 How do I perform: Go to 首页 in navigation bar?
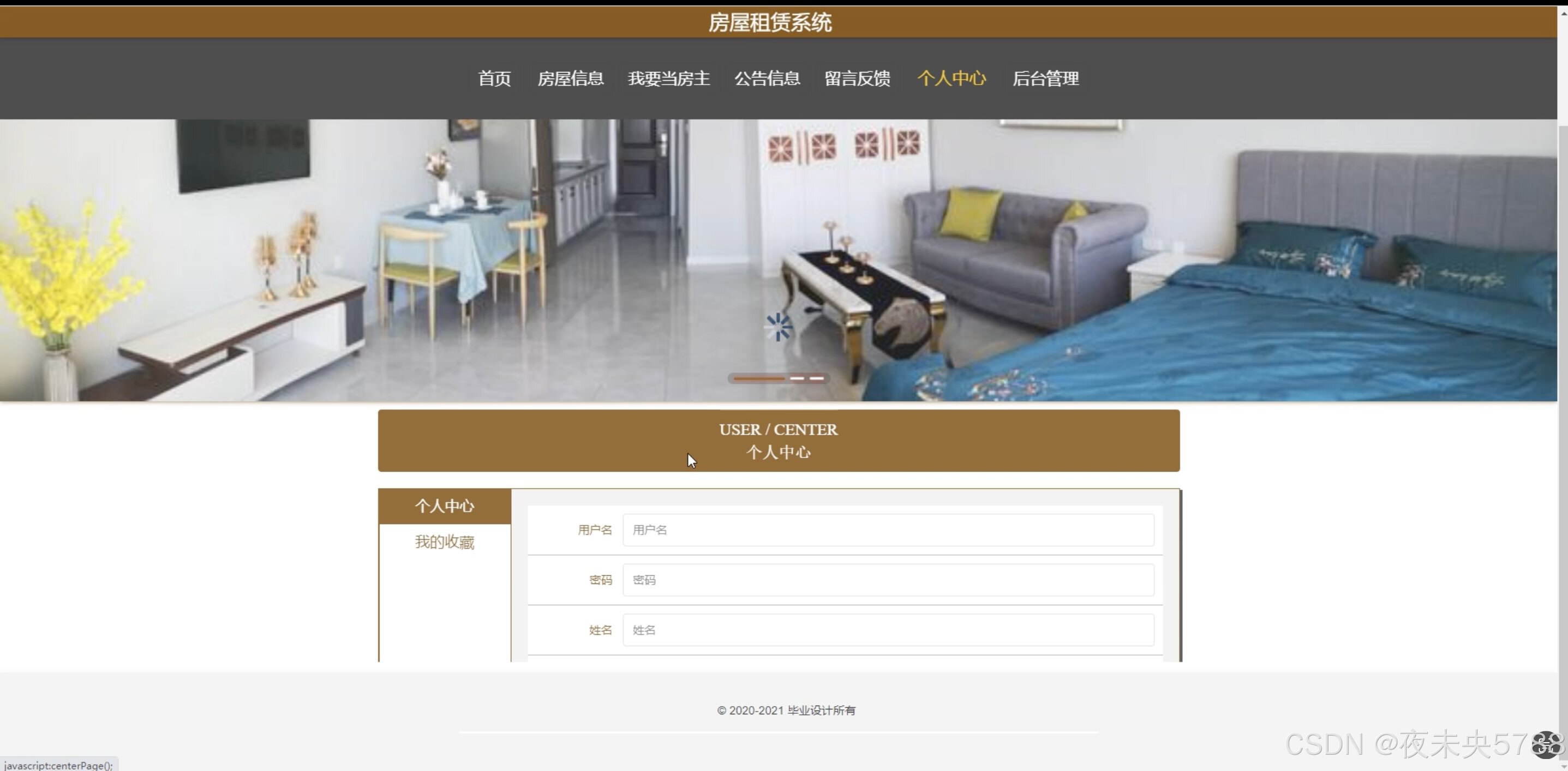(x=494, y=79)
